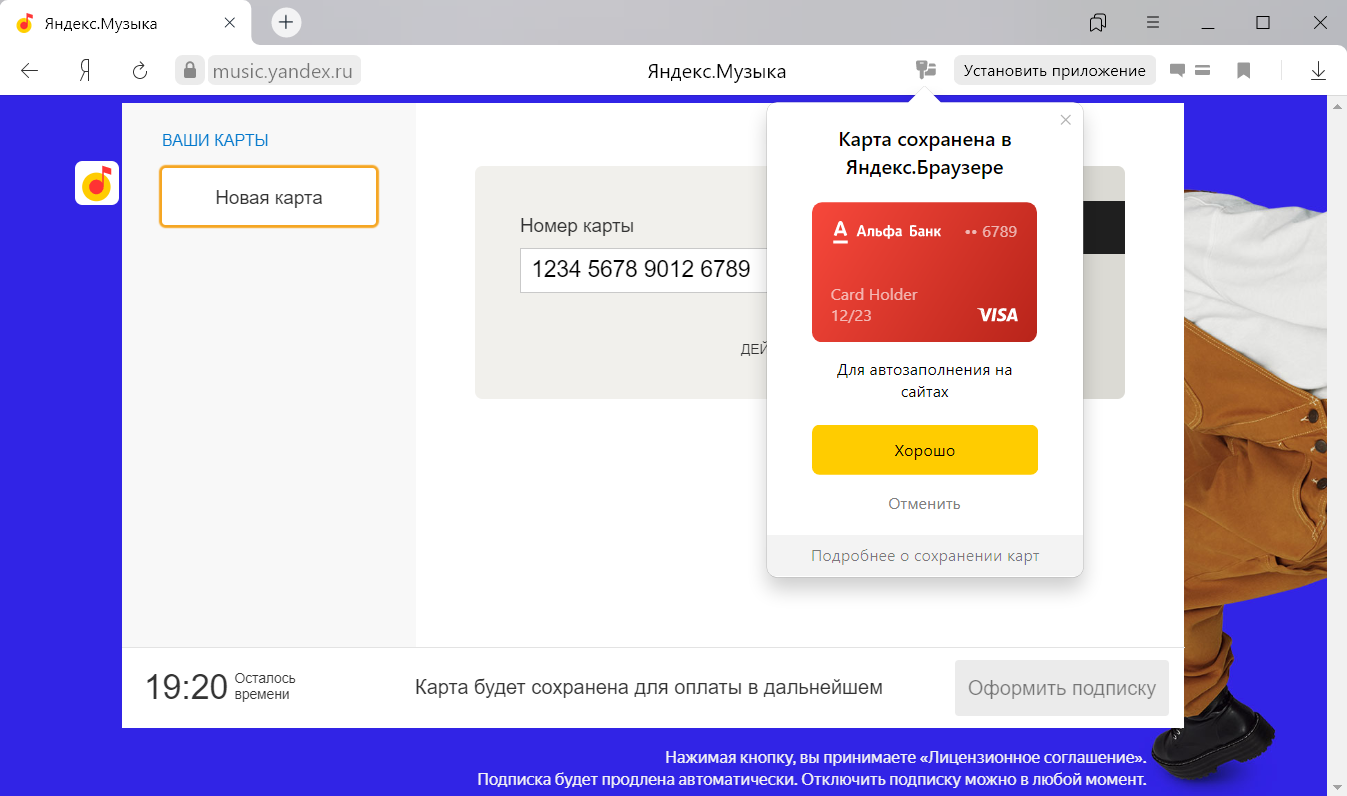Click Отменить in the popup

[924, 504]
